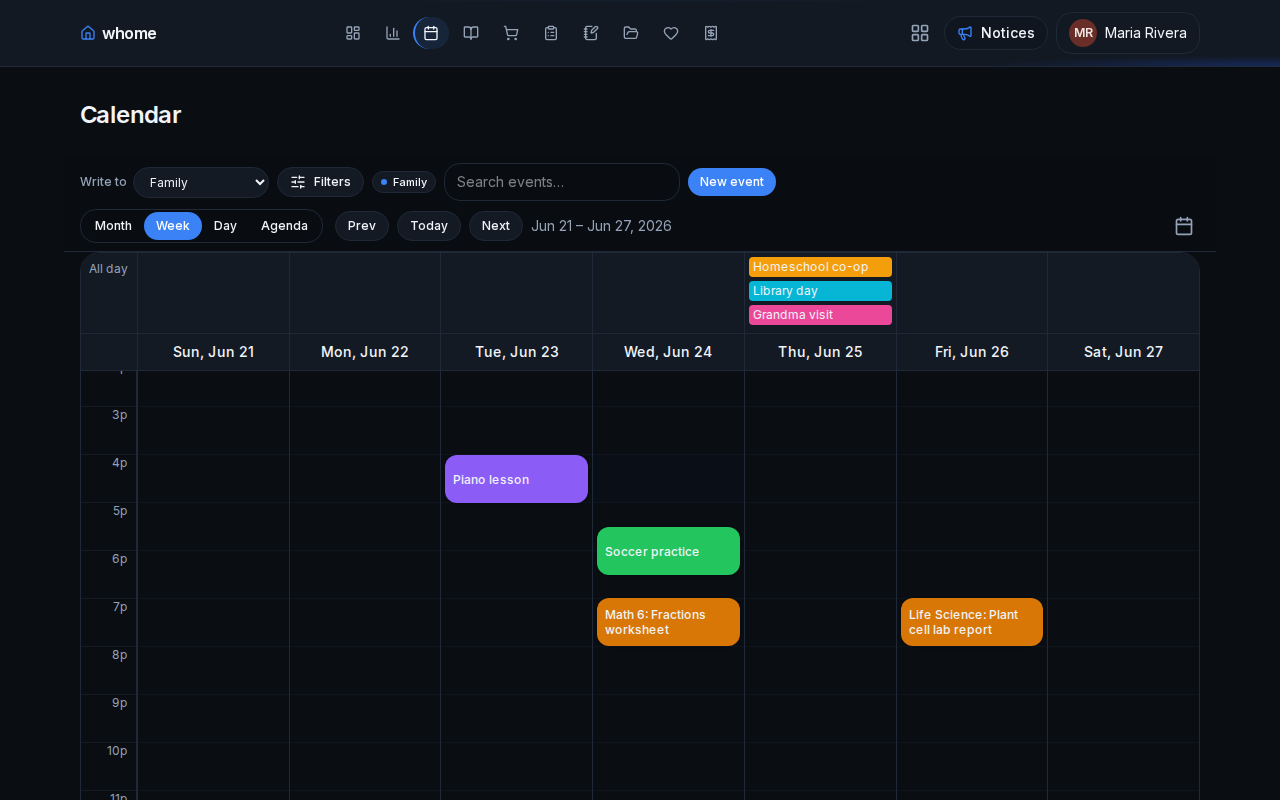Click the MR avatar circle
The height and width of the screenshot is (800, 1280).
point(1083,33)
